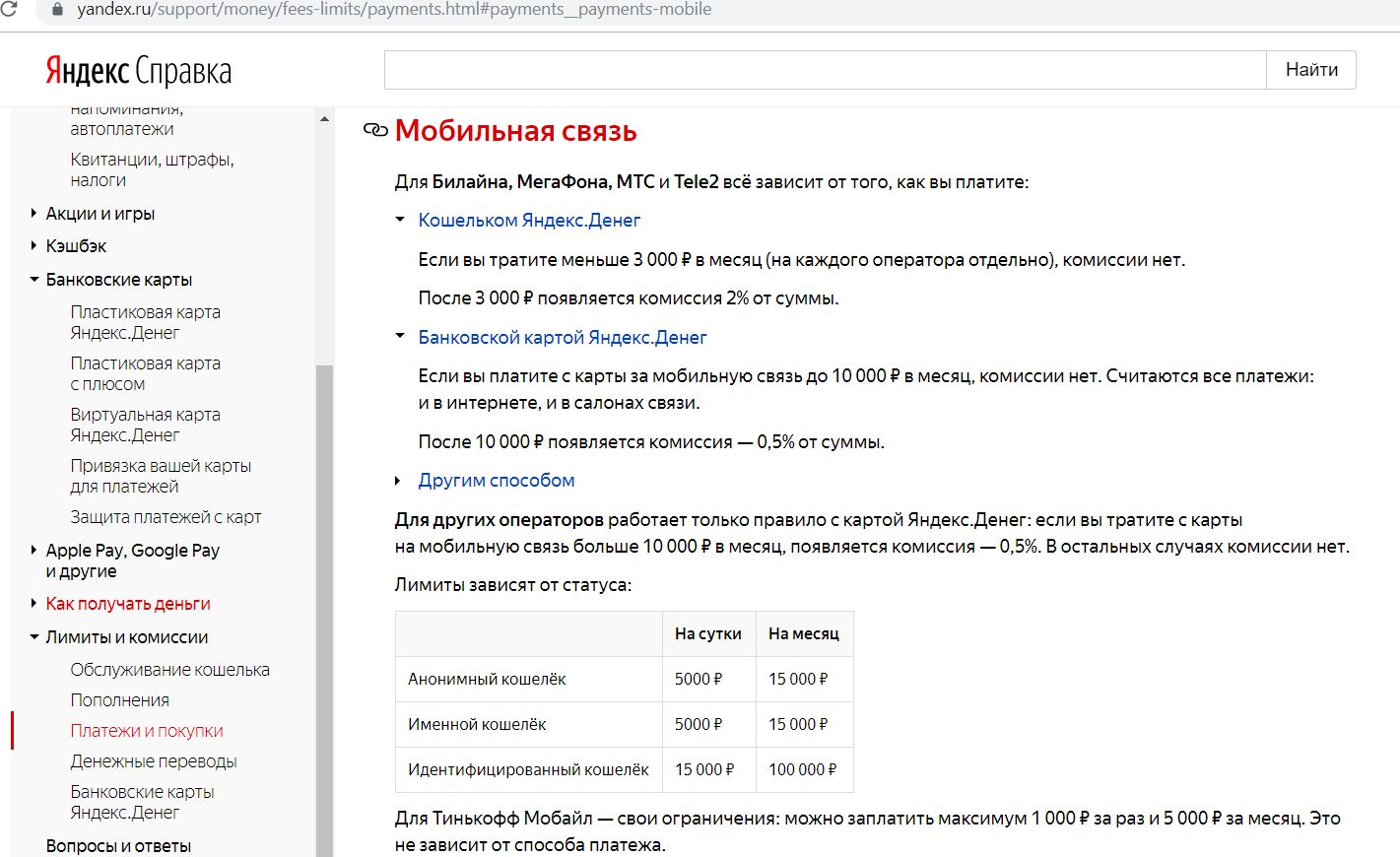Open Привязка вашей карты для платежей
1400x857 pixels.
(x=161, y=476)
